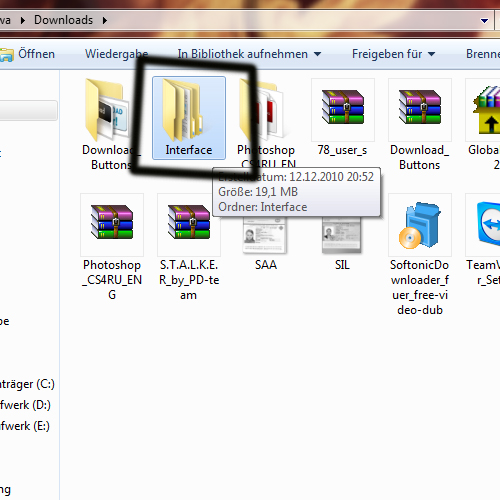Open the address bar history dropdown
The image size is (500, 500).
tap(484, 21)
